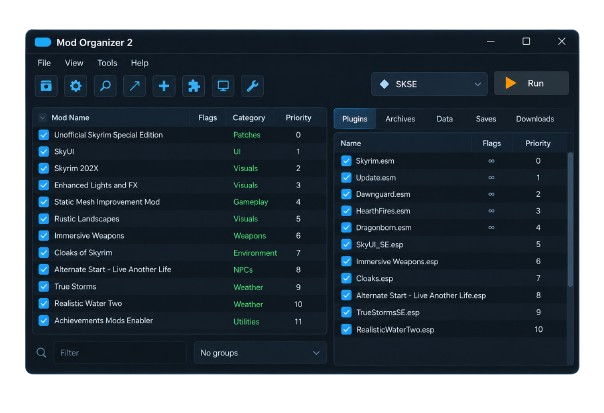Click the Environment category of Cloaks
604x413 pixels.
click(255, 253)
